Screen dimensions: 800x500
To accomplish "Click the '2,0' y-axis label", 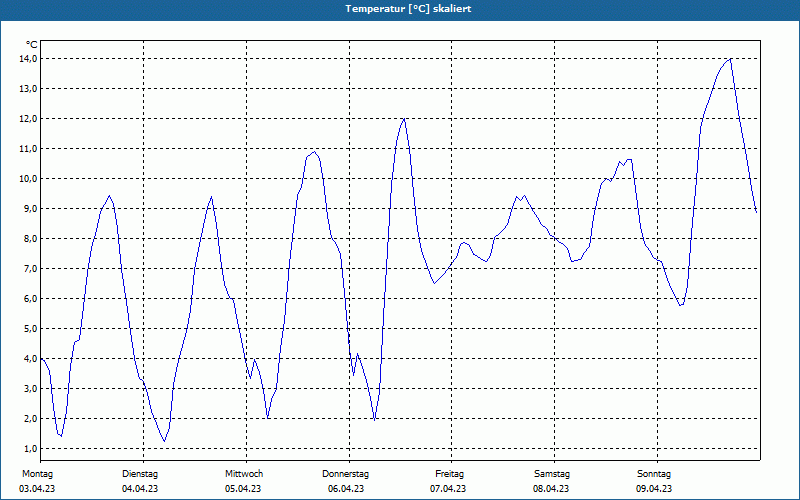I will click(31, 418).
